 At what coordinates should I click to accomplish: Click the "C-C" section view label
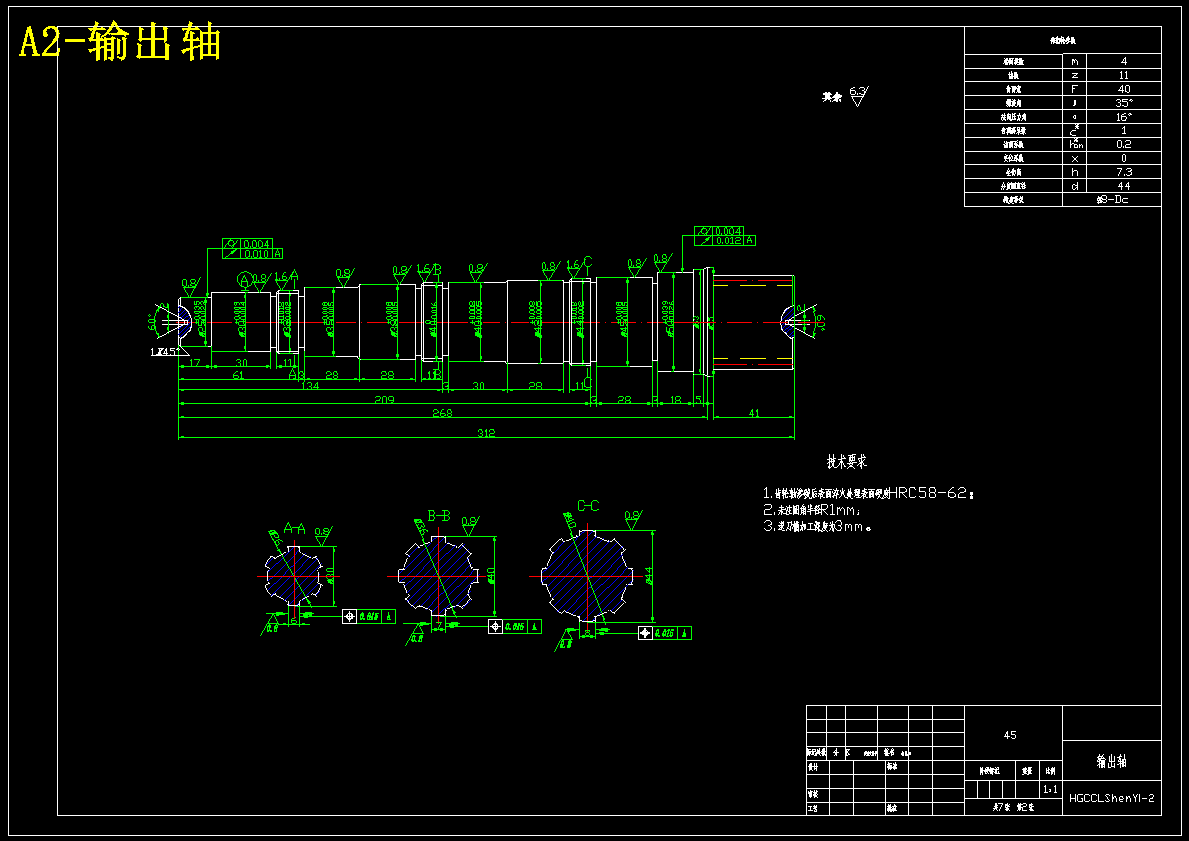tap(588, 506)
